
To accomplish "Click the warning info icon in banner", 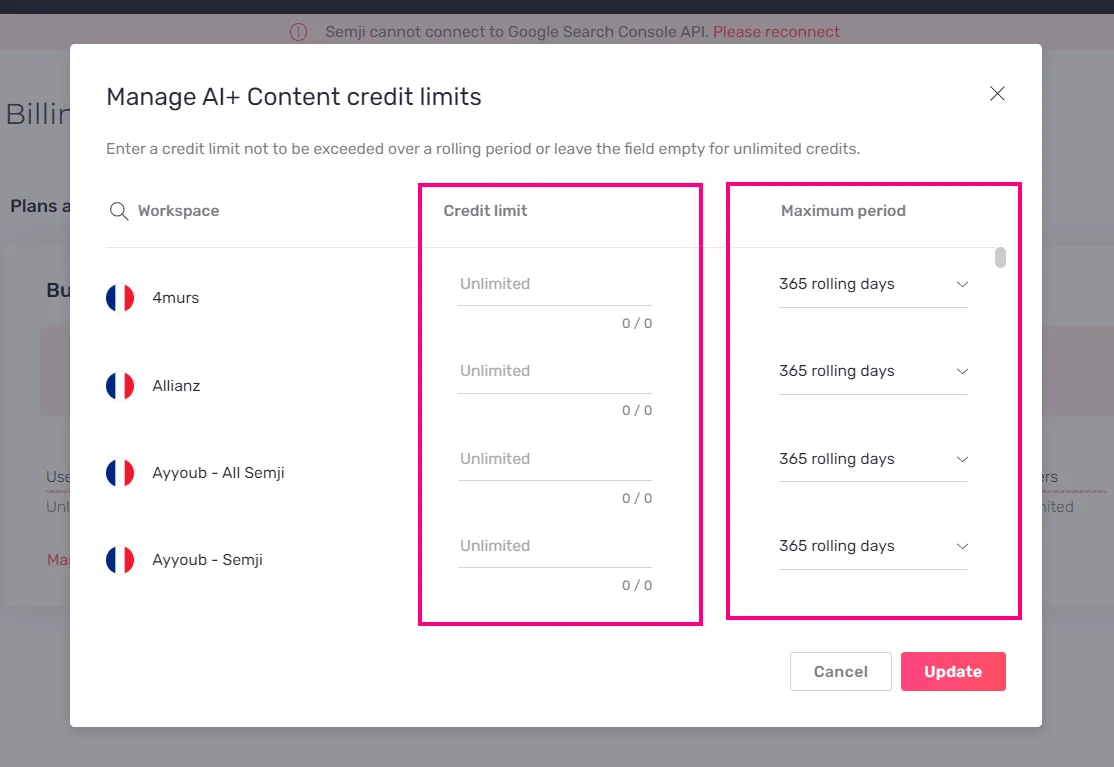I will [298, 32].
